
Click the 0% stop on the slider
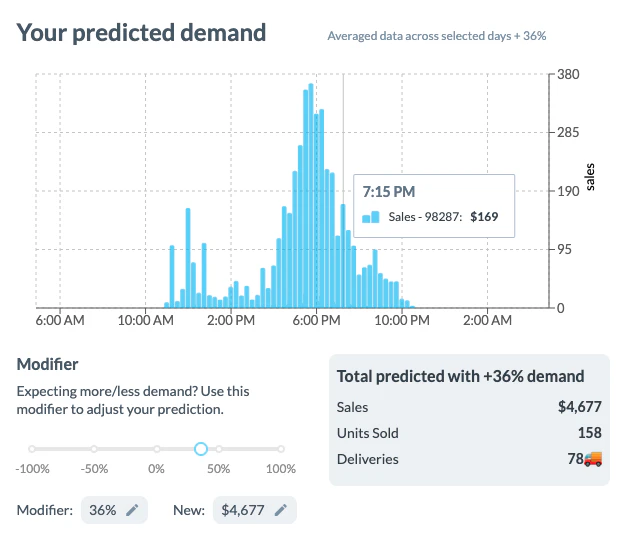coord(157,449)
